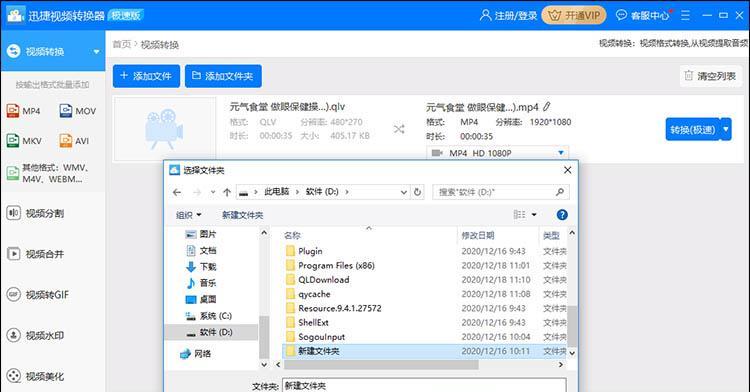Select 下载 in navigation tree
This screenshot has width=750, height=392.
pyautogui.click(x=201, y=267)
